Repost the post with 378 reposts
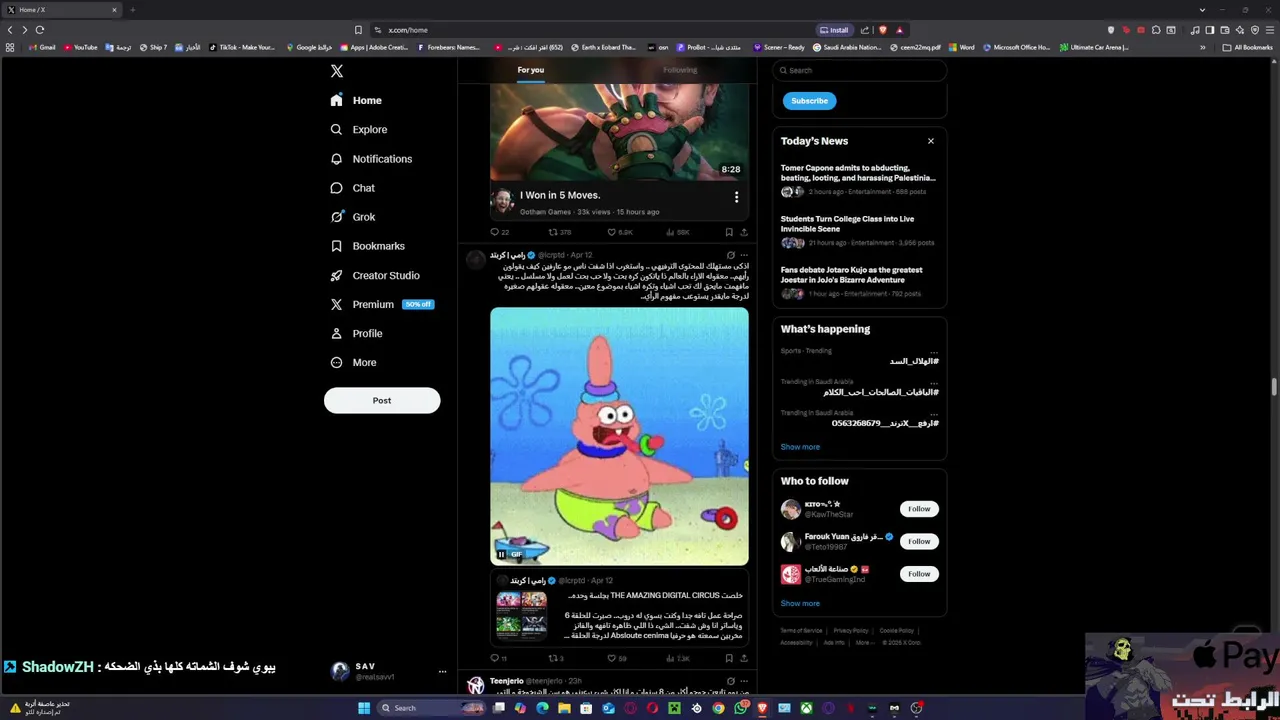The width and height of the screenshot is (1280, 720). click(560, 232)
